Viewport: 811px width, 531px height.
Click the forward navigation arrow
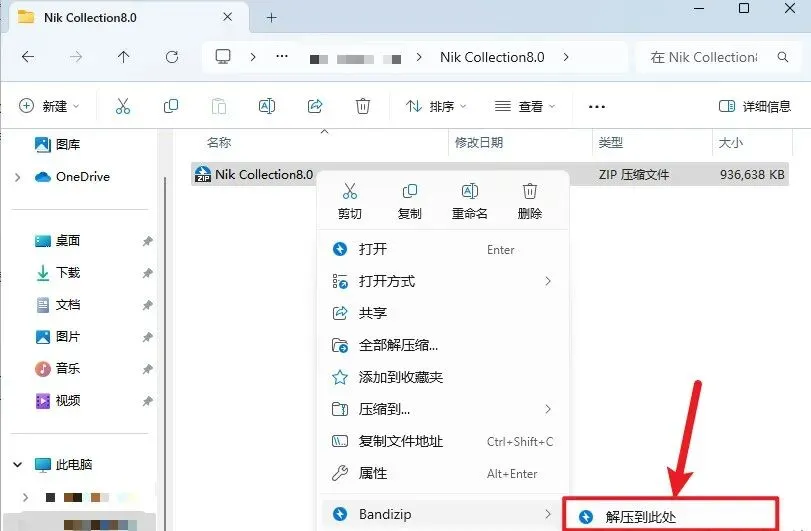(76, 57)
